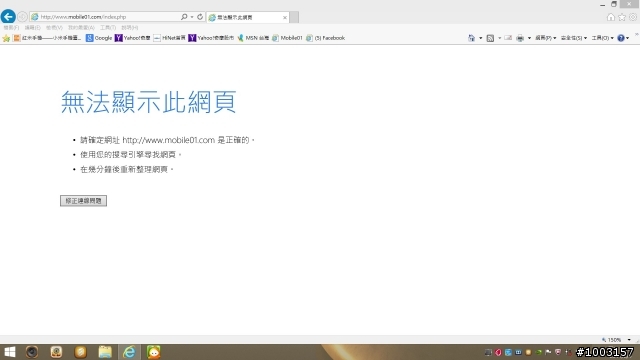Click the add-to-favorites star icon on favorites bar
This screenshot has height=360, width=640.
6,38
